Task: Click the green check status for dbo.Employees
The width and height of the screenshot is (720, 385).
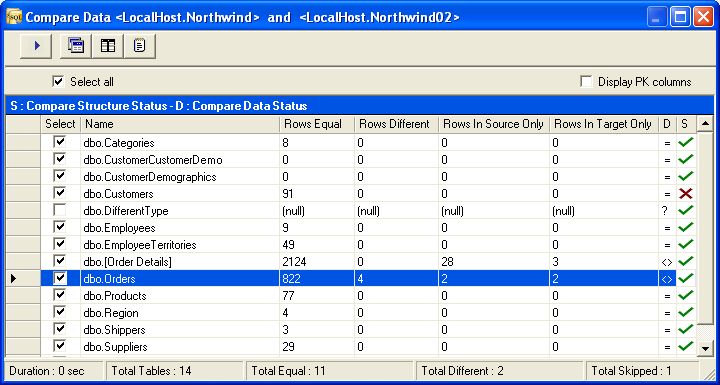Action: pos(686,228)
